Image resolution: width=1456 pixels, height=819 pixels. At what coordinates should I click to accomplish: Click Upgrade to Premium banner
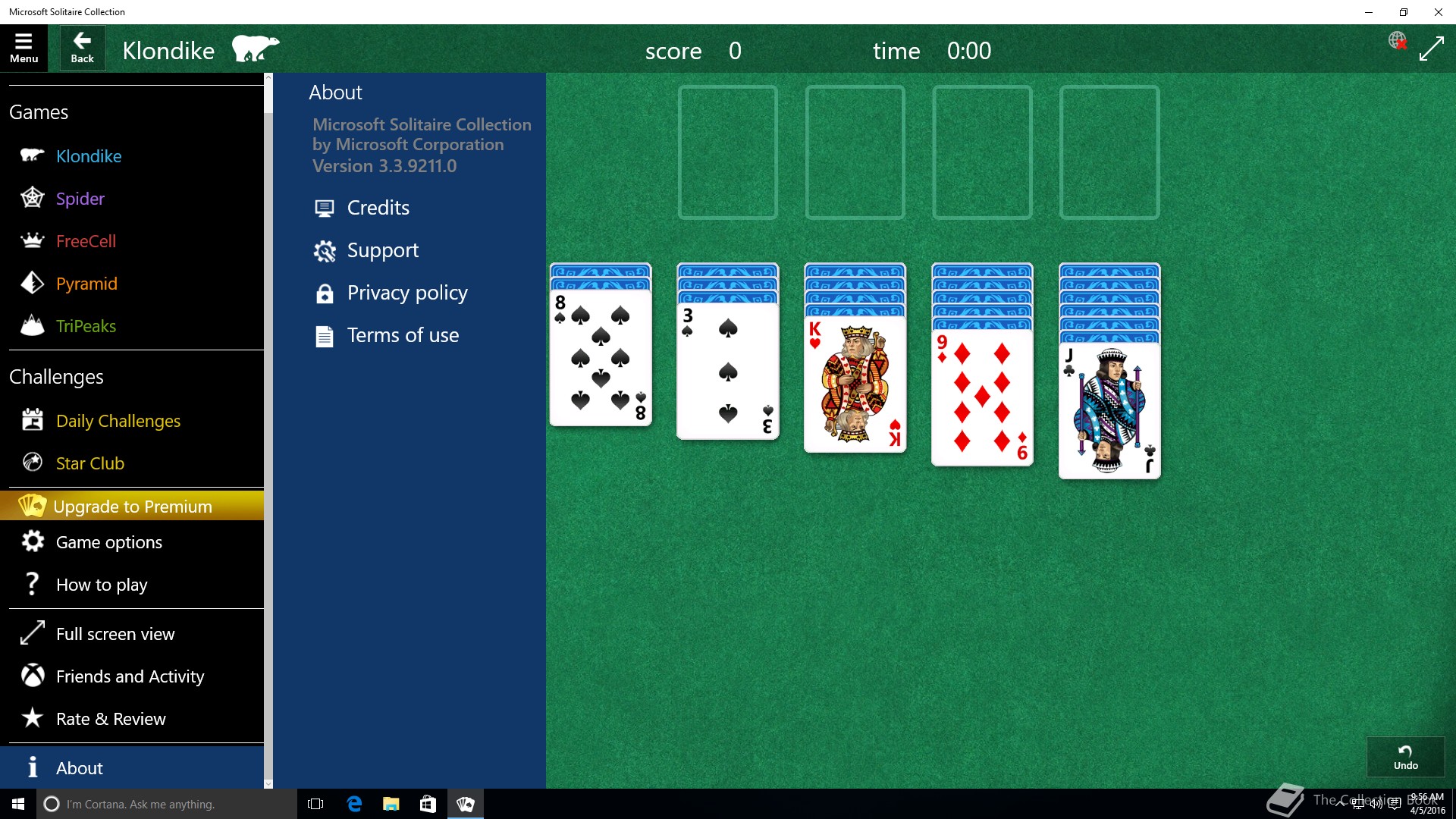tap(132, 506)
